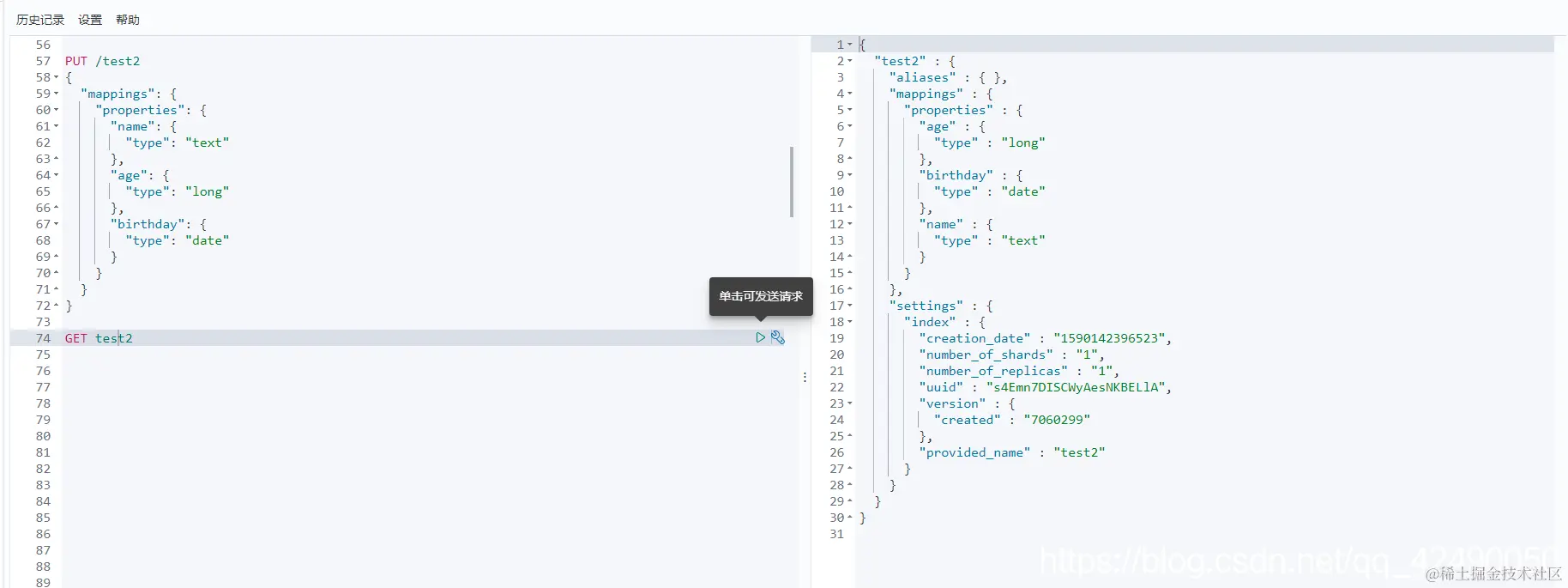This screenshot has height=588, width=1568.
Task: Collapse the name block at editor line 61
Action: coord(57,126)
